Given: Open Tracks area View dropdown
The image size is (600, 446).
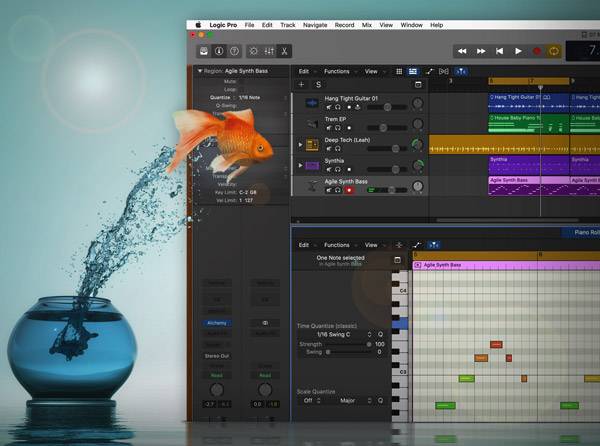Looking at the screenshot, I should pyautogui.click(x=375, y=72).
